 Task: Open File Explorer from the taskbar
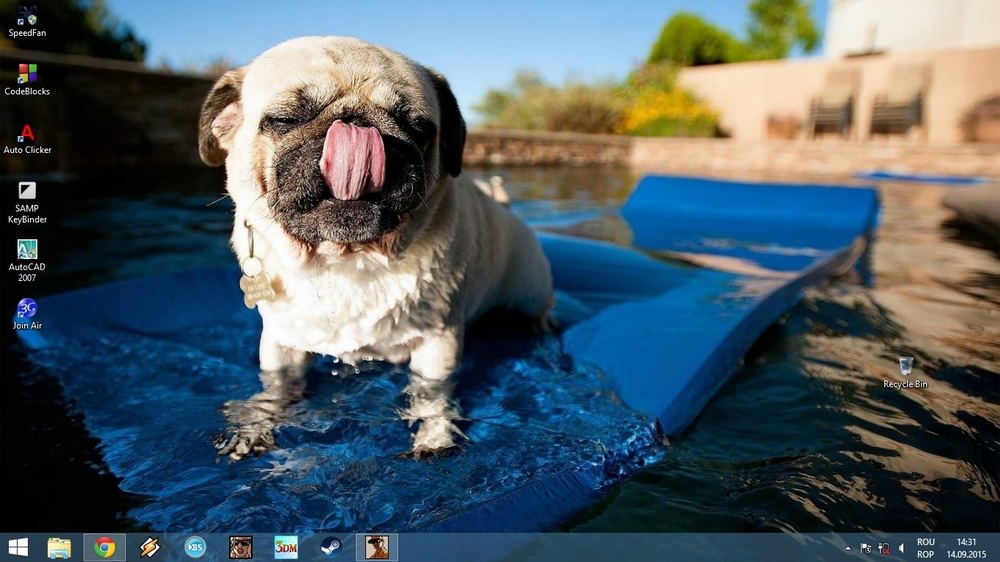(x=59, y=547)
